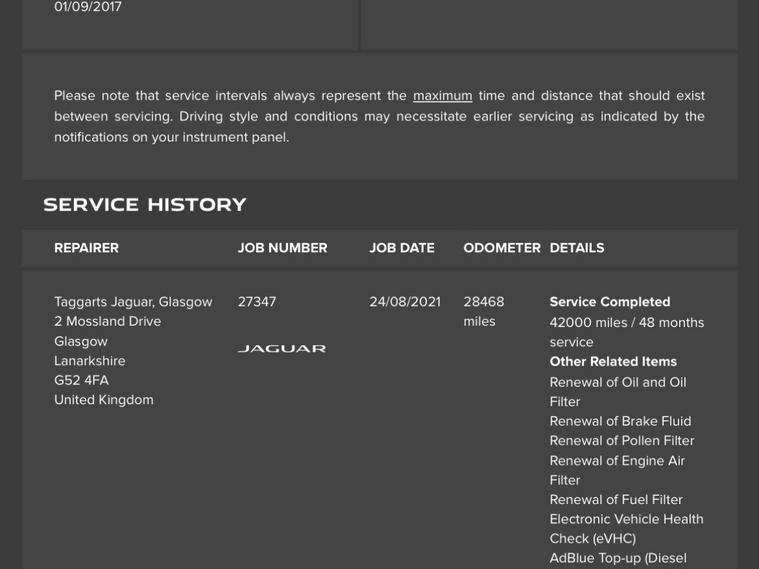
Task: Click the 28468 miles odometer reading
Action: point(483,311)
